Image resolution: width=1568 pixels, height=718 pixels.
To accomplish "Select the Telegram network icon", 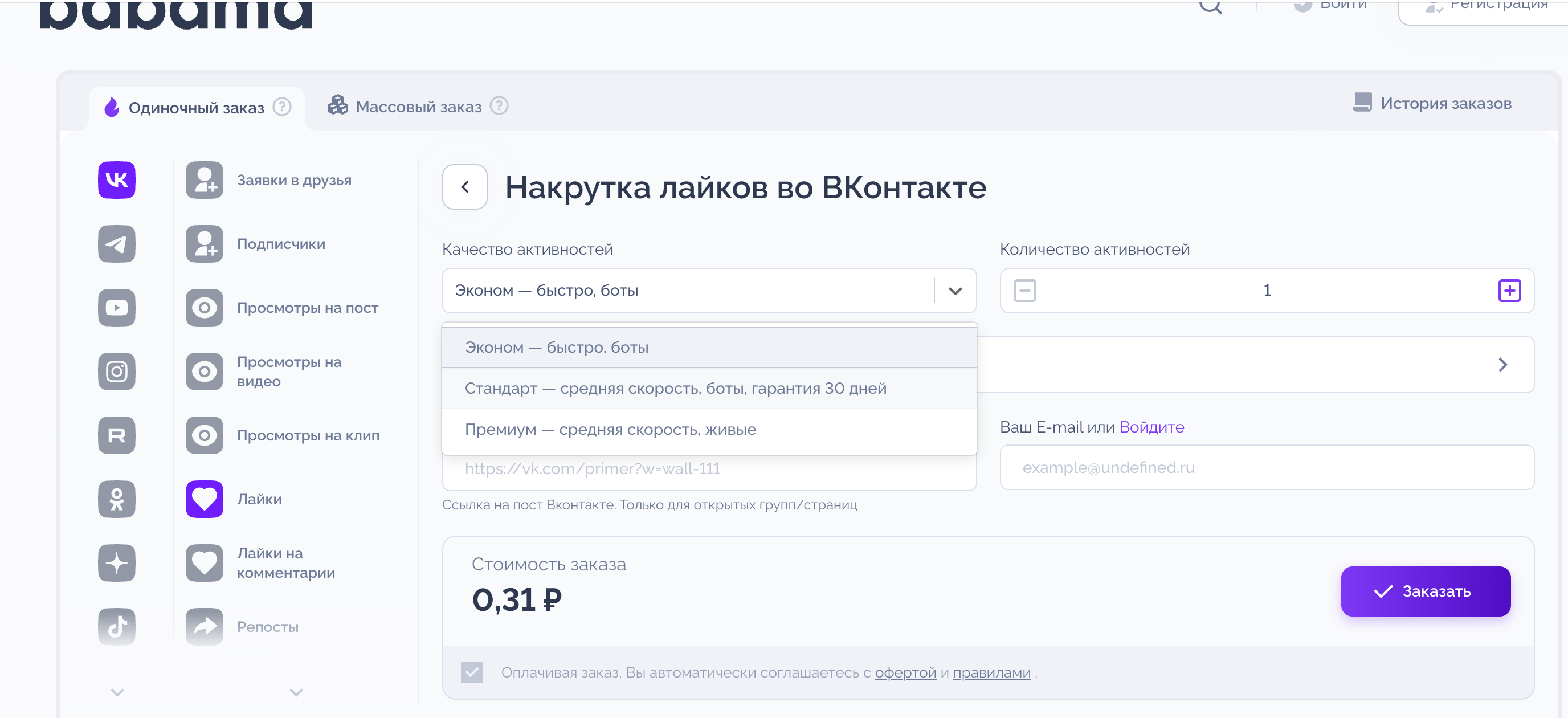I will click(x=117, y=243).
